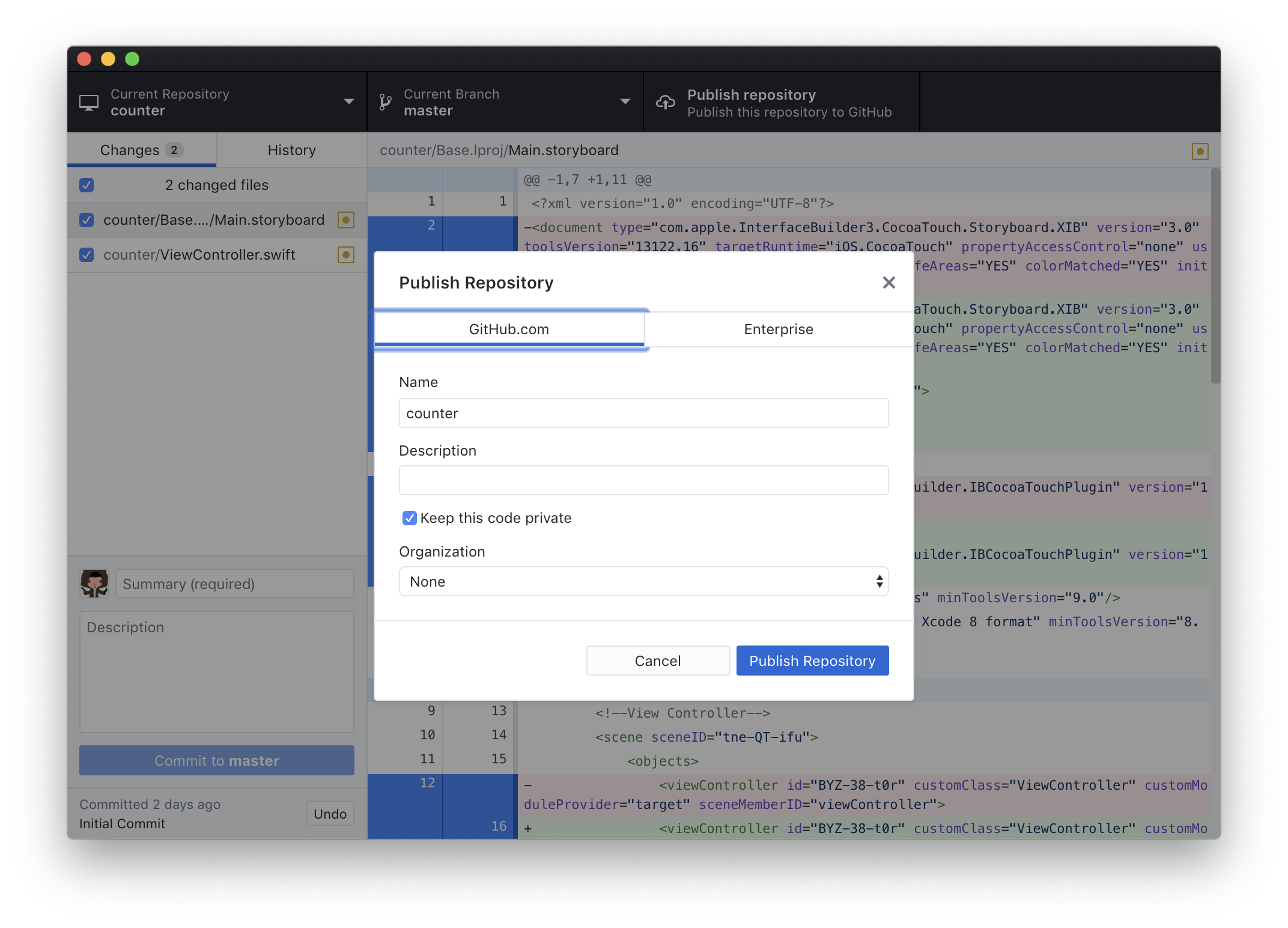Click modified icon in diff header
1288x928 pixels.
(x=1200, y=151)
